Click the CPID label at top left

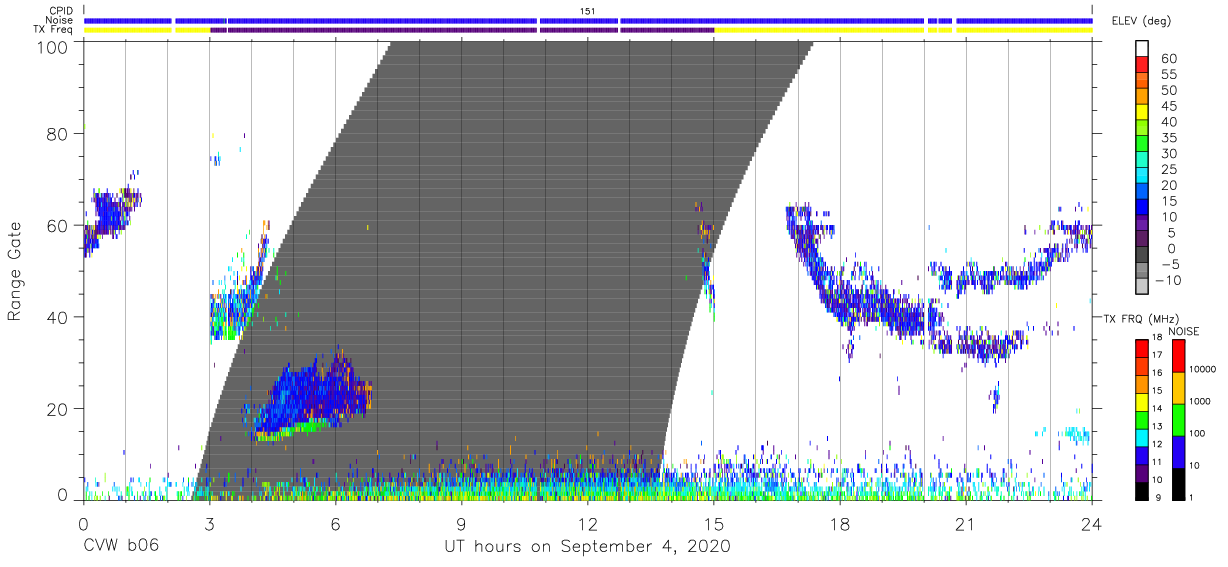[60, 10]
